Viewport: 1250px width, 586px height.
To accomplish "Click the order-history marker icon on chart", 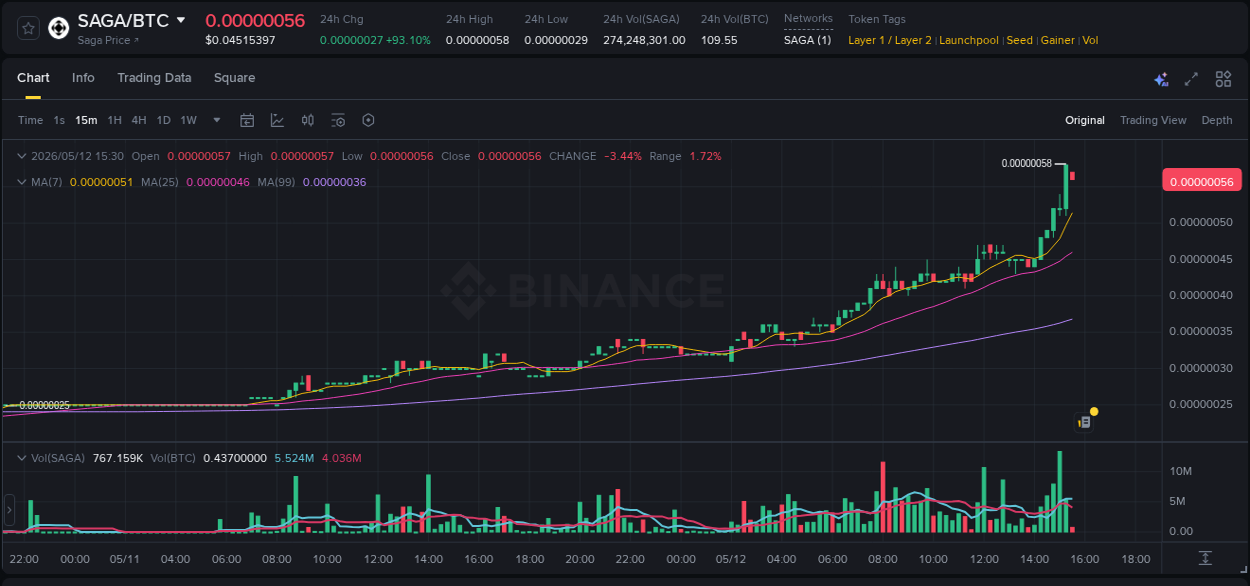I will [1084, 422].
